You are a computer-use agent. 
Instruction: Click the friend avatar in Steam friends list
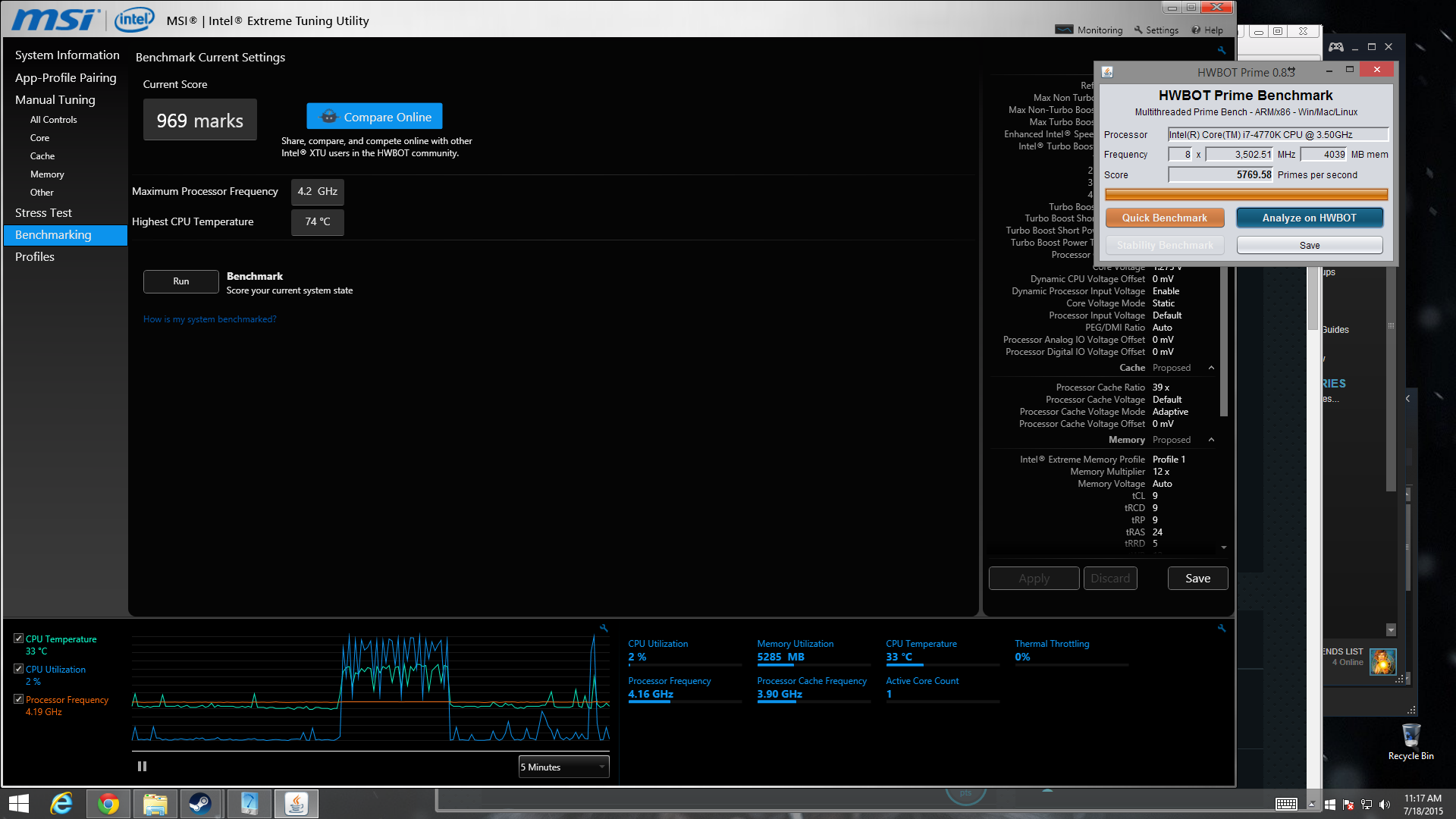tap(1382, 662)
